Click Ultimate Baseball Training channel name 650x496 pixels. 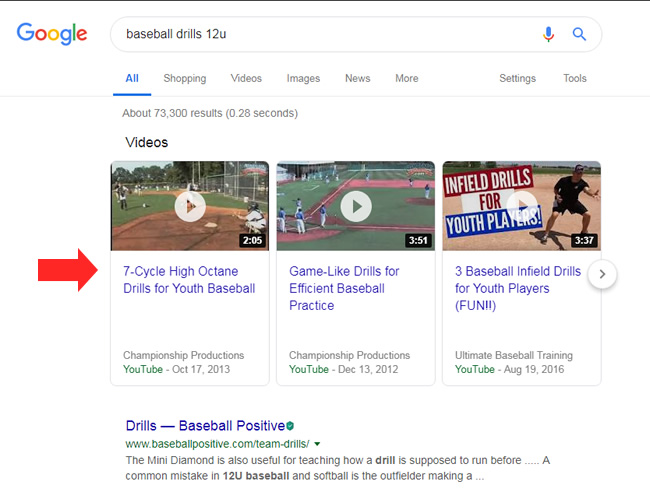514,355
